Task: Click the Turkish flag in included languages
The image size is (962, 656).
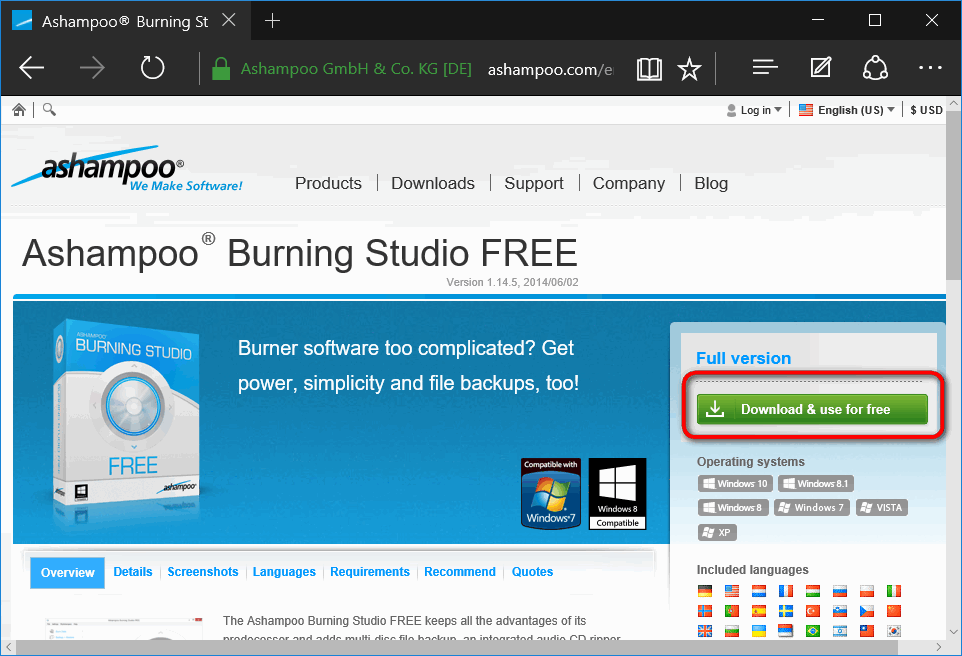Action: click(813, 611)
